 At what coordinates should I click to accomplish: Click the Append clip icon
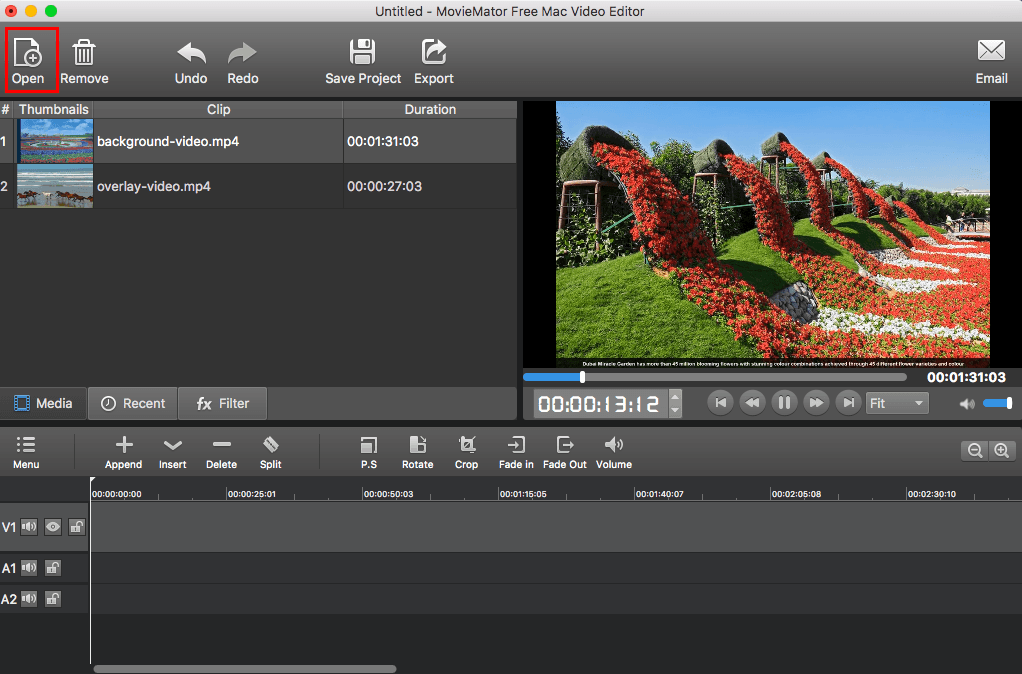[x=123, y=452]
